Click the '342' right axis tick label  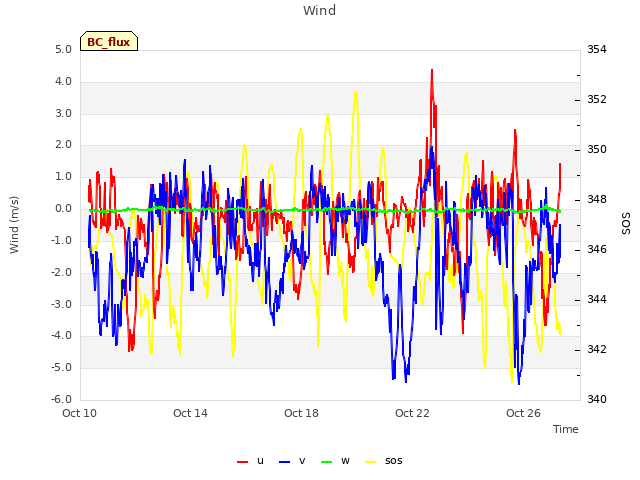click(x=597, y=349)
